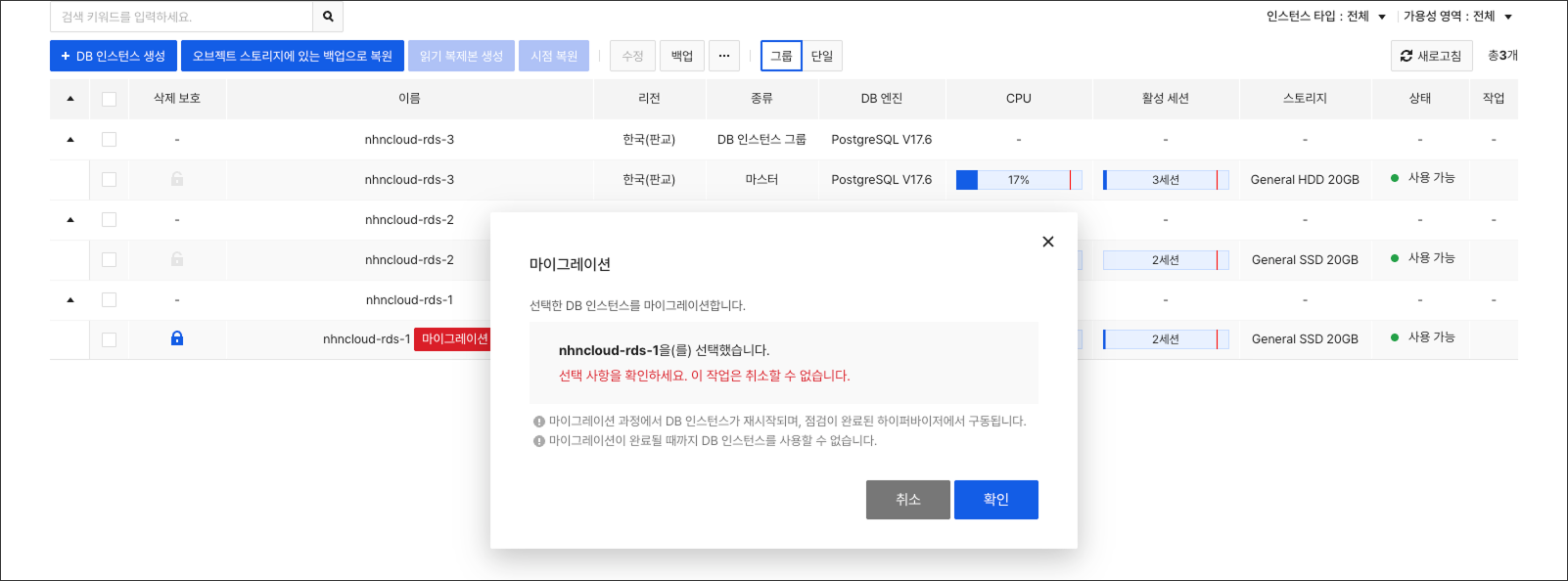The width and height of the screenshot is (1568, 581).
Task: Collapse the nhncloud-rds-1 group
Action: tap(70, 300)
